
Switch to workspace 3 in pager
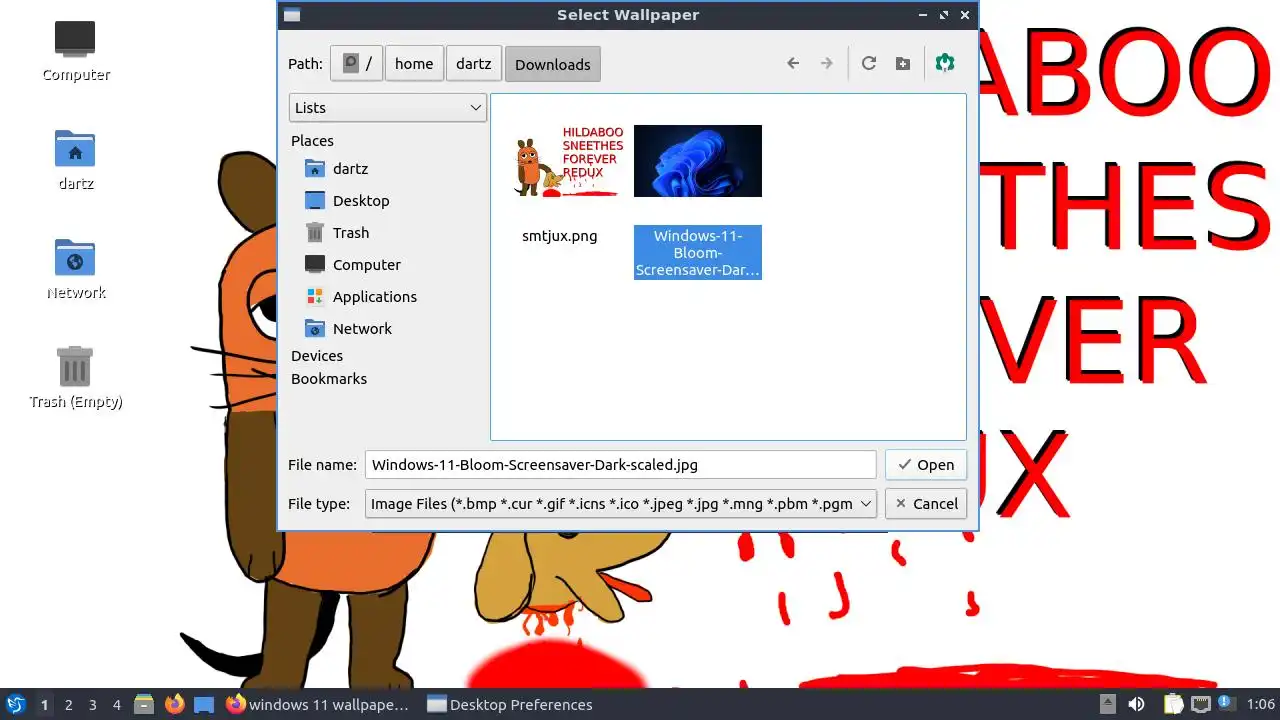point(92,705)
